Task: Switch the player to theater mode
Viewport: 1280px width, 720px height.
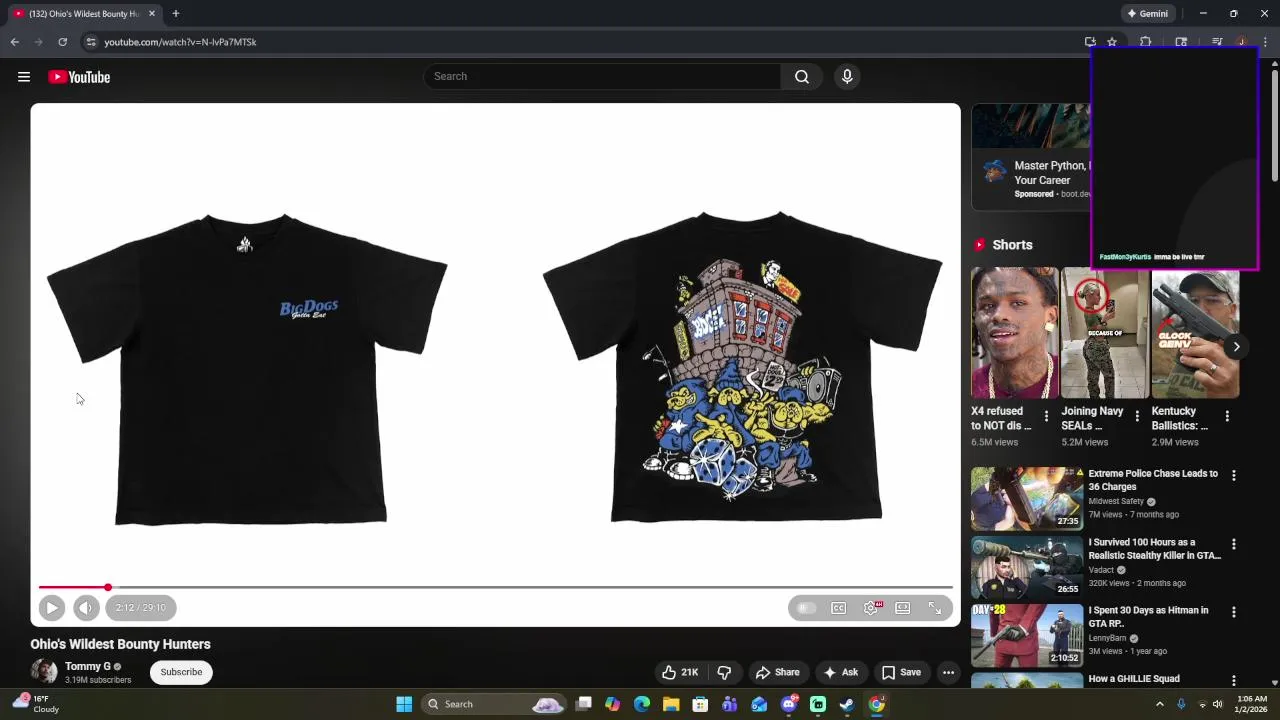Action: pyautogui.click(x=903, y=608)
